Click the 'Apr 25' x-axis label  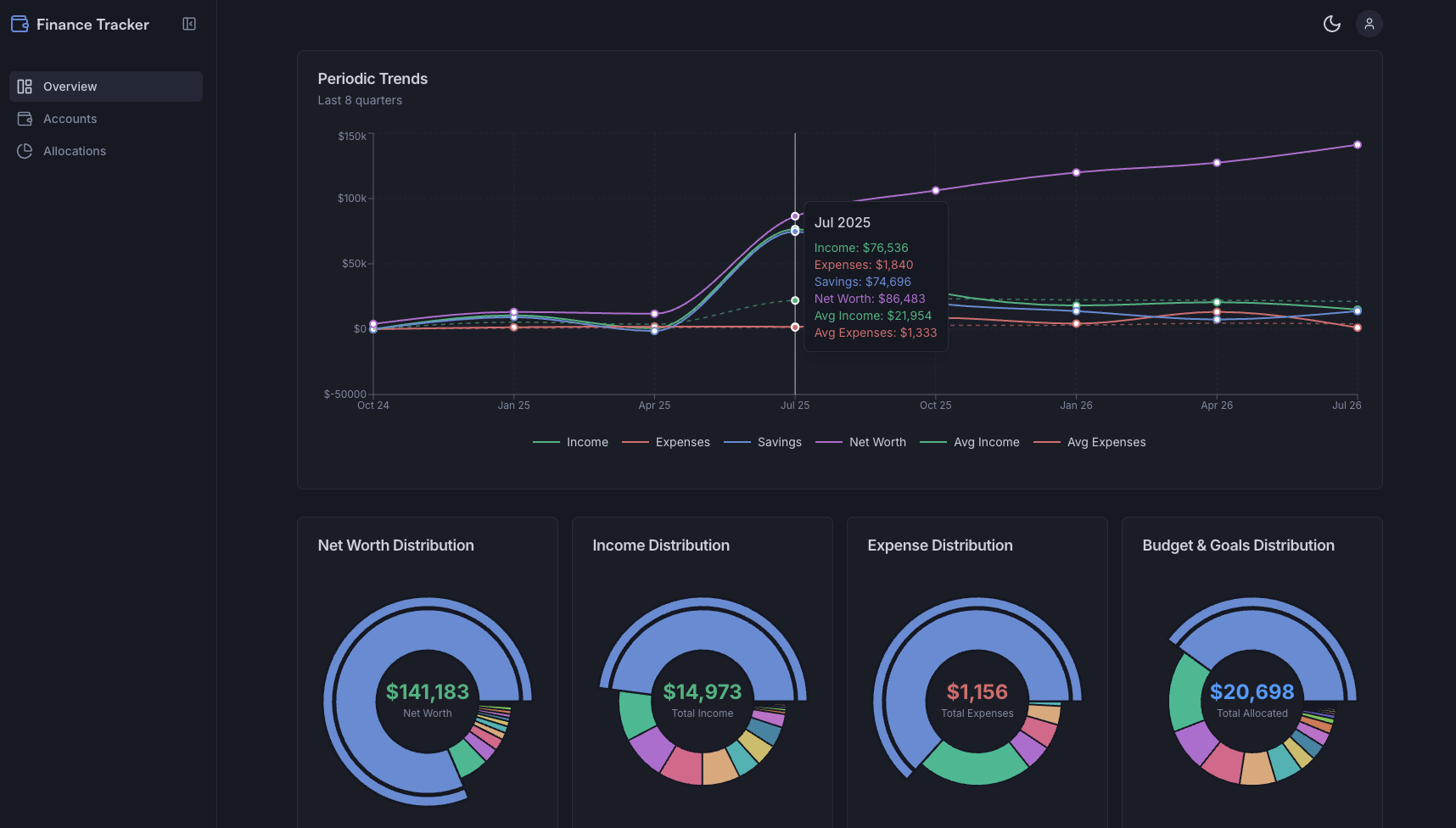coord(654,406)
